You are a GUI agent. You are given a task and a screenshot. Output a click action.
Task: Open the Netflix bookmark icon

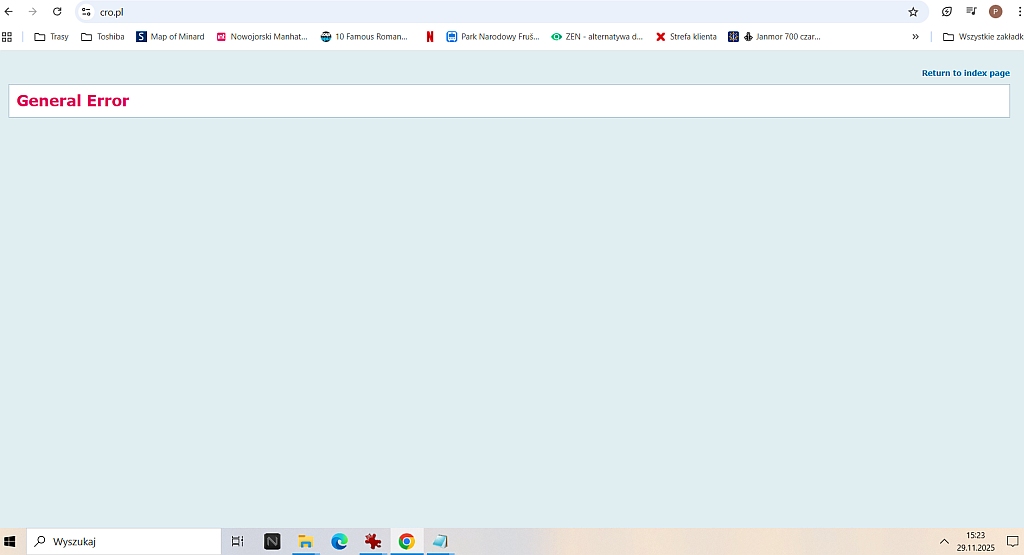[x=430, y=37]
